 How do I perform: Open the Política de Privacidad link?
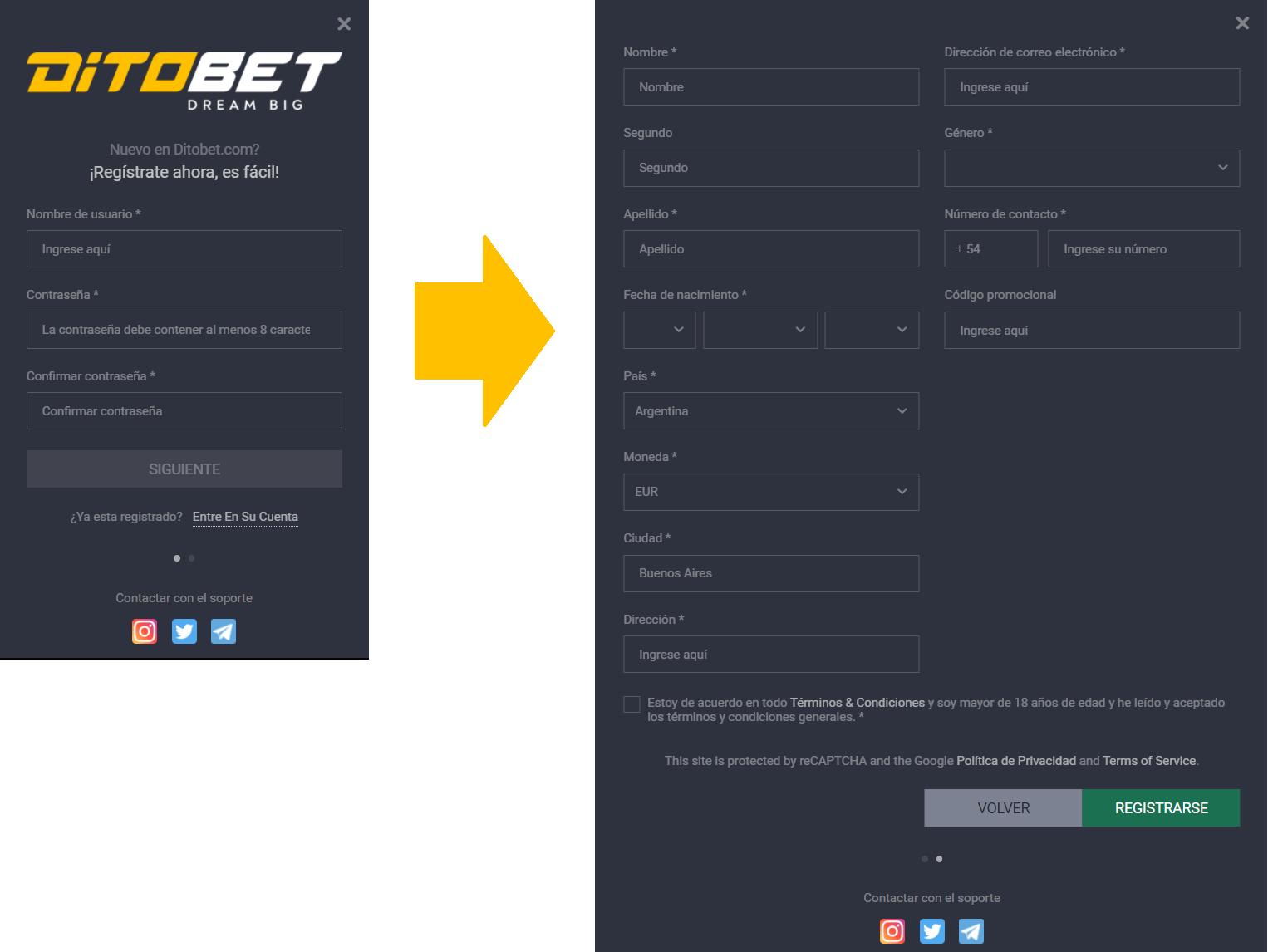(x=1016, y=761)
